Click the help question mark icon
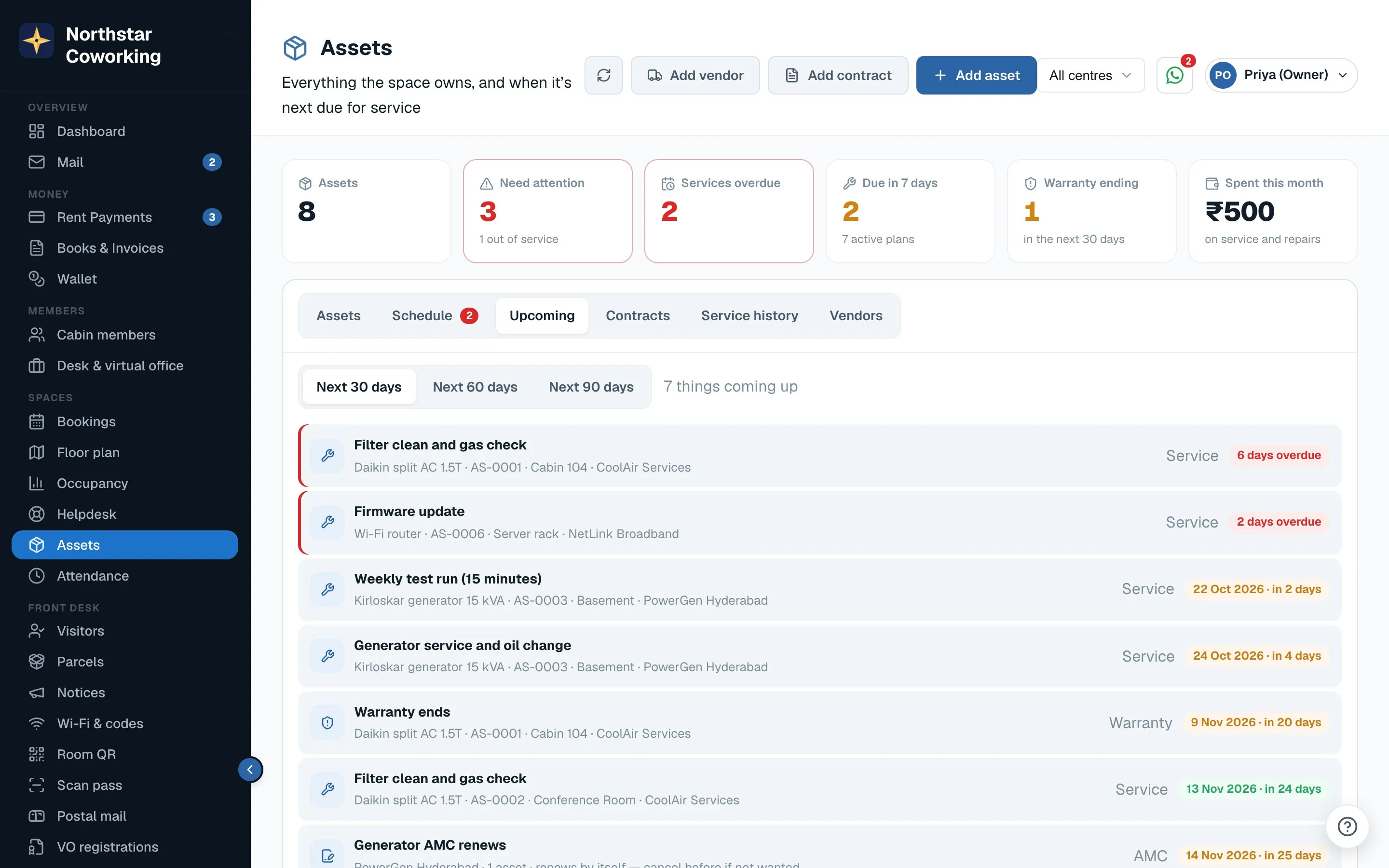The image size is (1389, 868). (x=1347, y=826)
